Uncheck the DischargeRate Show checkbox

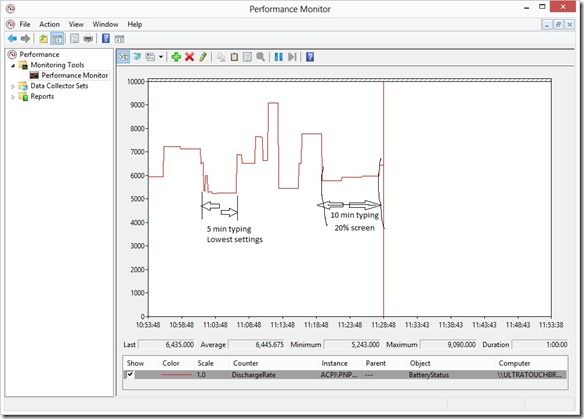point(130,374)
